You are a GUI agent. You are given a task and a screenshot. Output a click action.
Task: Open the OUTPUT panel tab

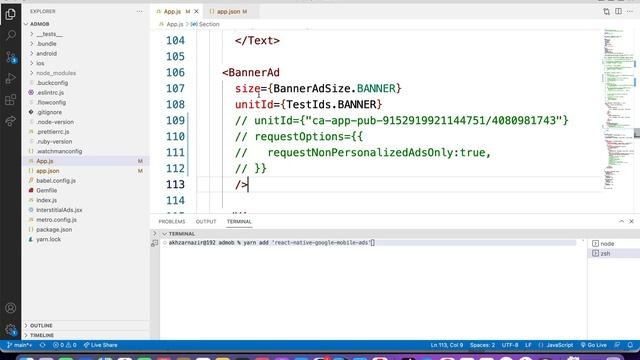point(206,222)
